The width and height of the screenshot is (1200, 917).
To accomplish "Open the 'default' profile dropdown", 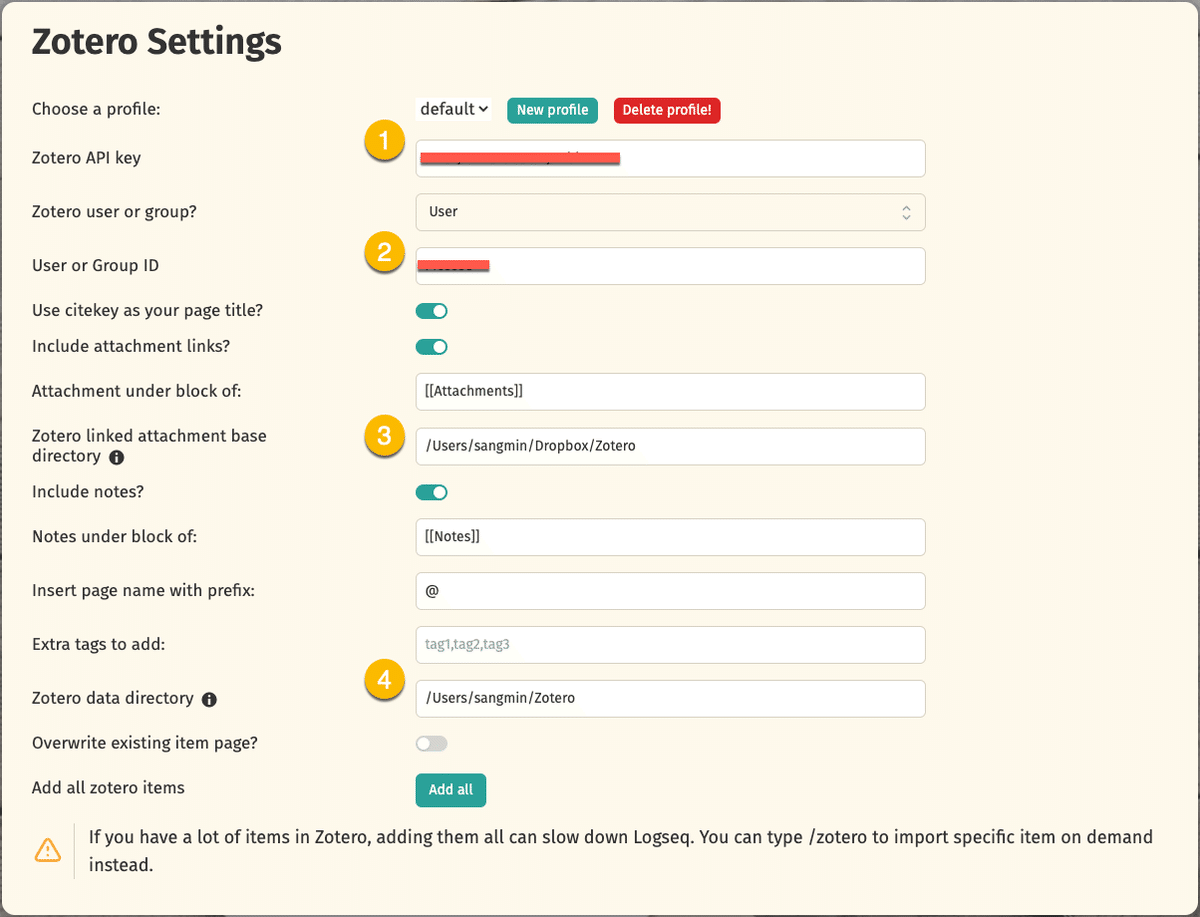I will pyautogui.click(x=454, y=109).
